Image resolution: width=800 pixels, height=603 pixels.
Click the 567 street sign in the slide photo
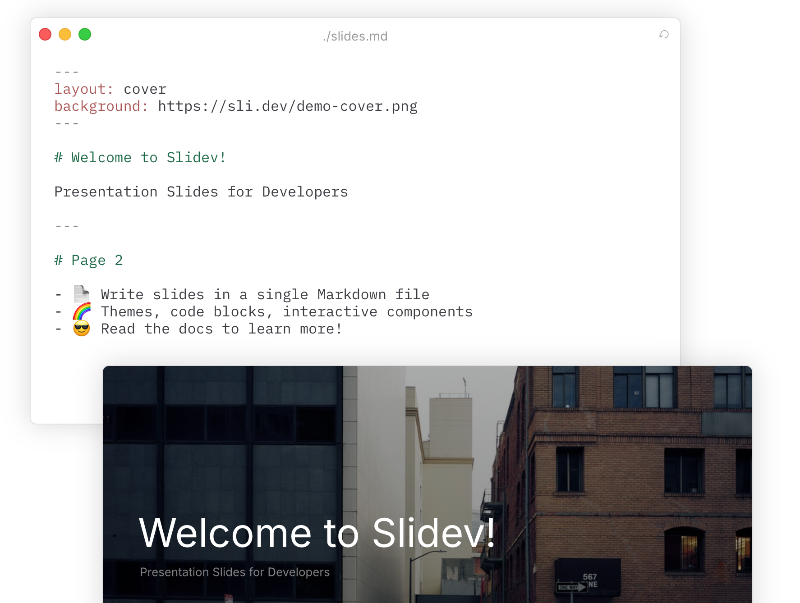[x=588, y=578]
